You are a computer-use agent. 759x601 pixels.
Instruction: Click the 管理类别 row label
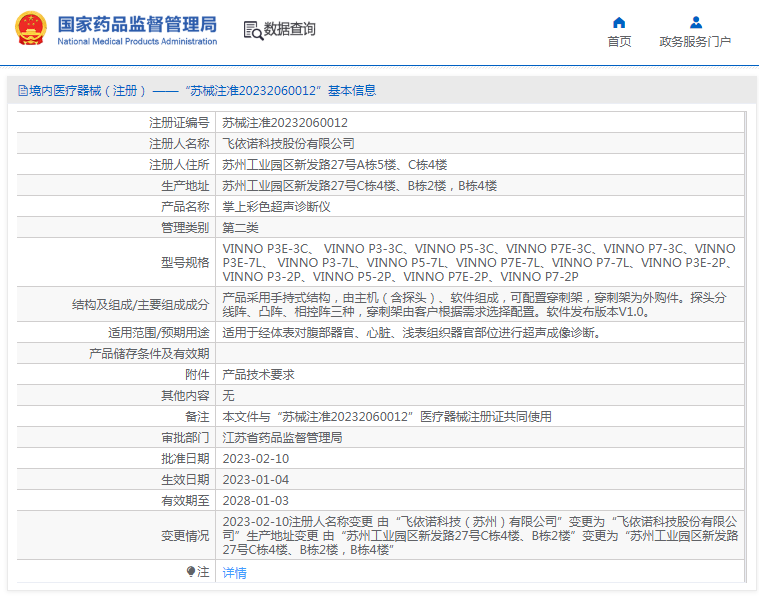point(185,227)
